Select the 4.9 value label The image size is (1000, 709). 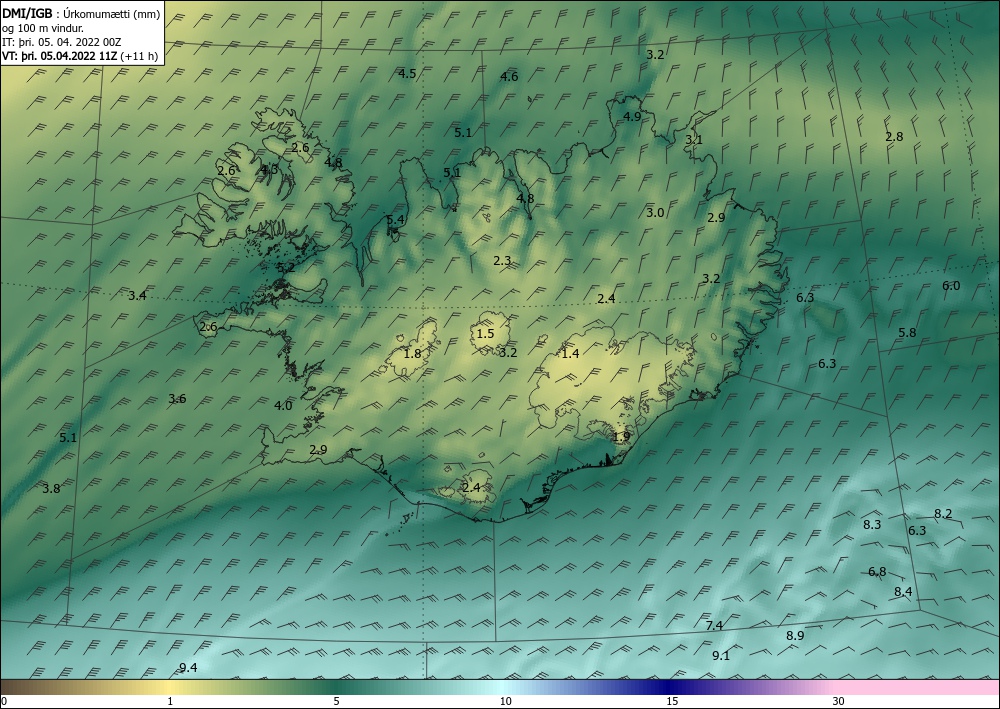coord(632,117)
